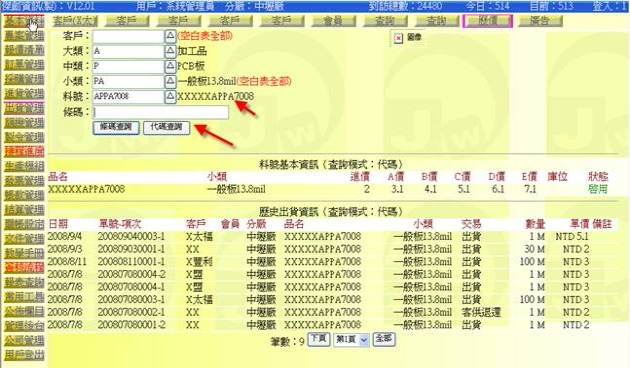Open the lookup triangle beside 中類 field
Viewport: 630px width, 368px height.
pyautogui.click(x=170, y=66)
